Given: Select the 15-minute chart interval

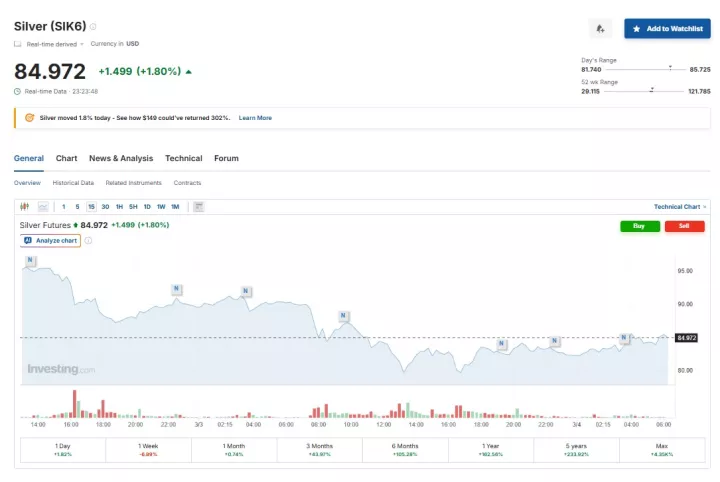Looking at the screenshot, I should tap(91, 207).
